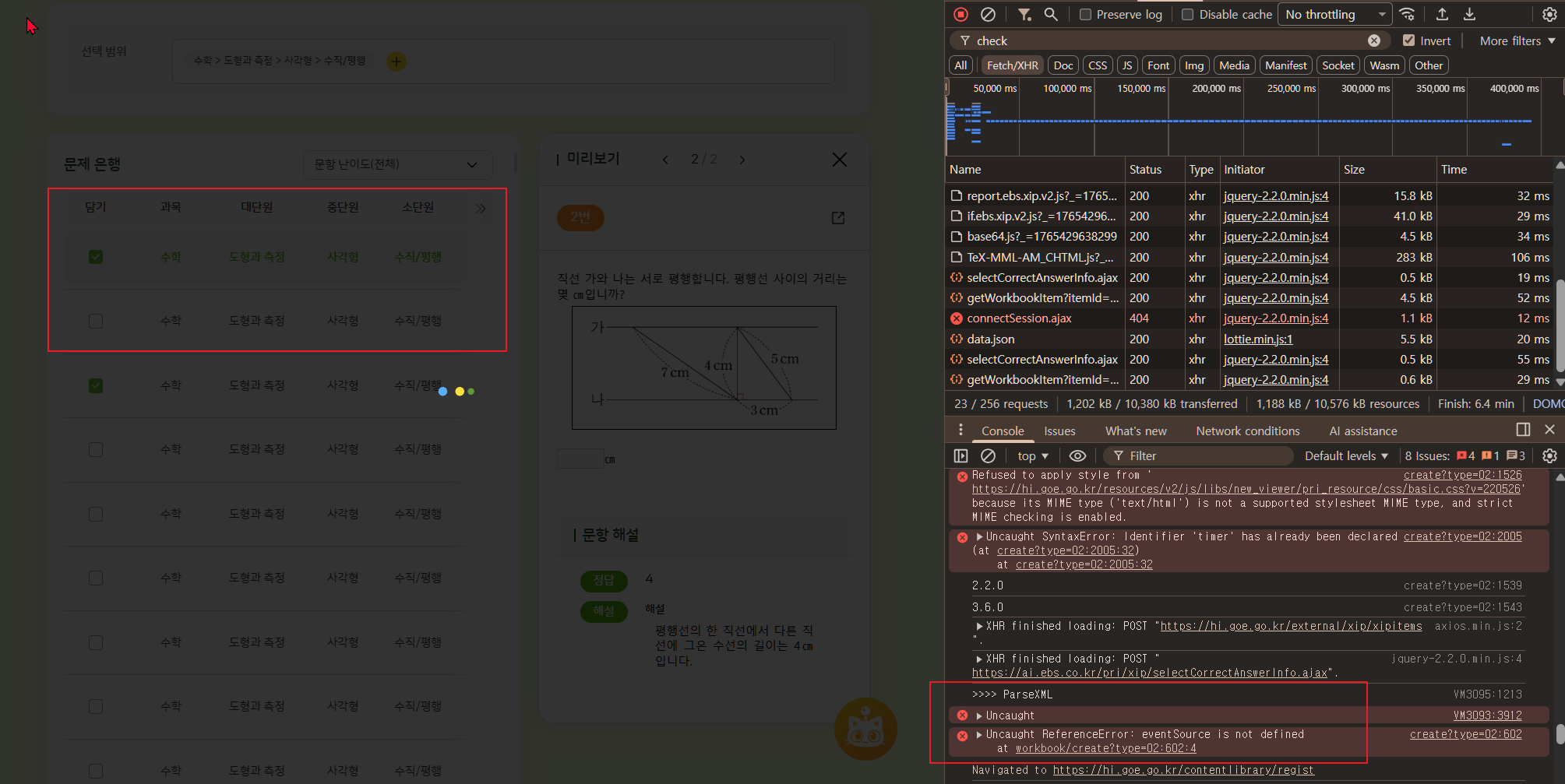The image size is (1565, 784).
Task: Open the 문항 난이도(전체) dropdown
Action: point(397,164)
